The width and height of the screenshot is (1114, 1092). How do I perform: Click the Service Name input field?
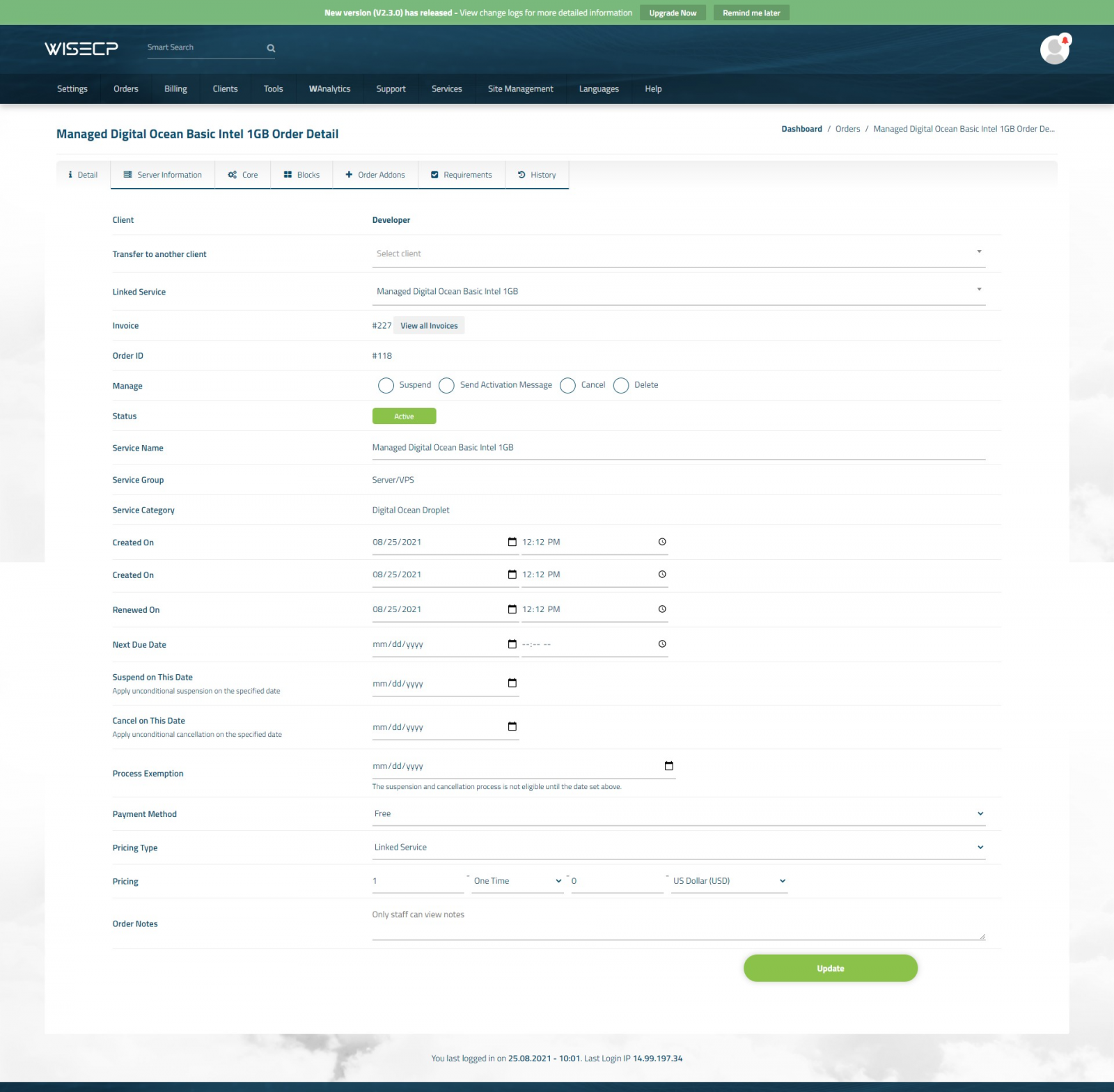679,448
